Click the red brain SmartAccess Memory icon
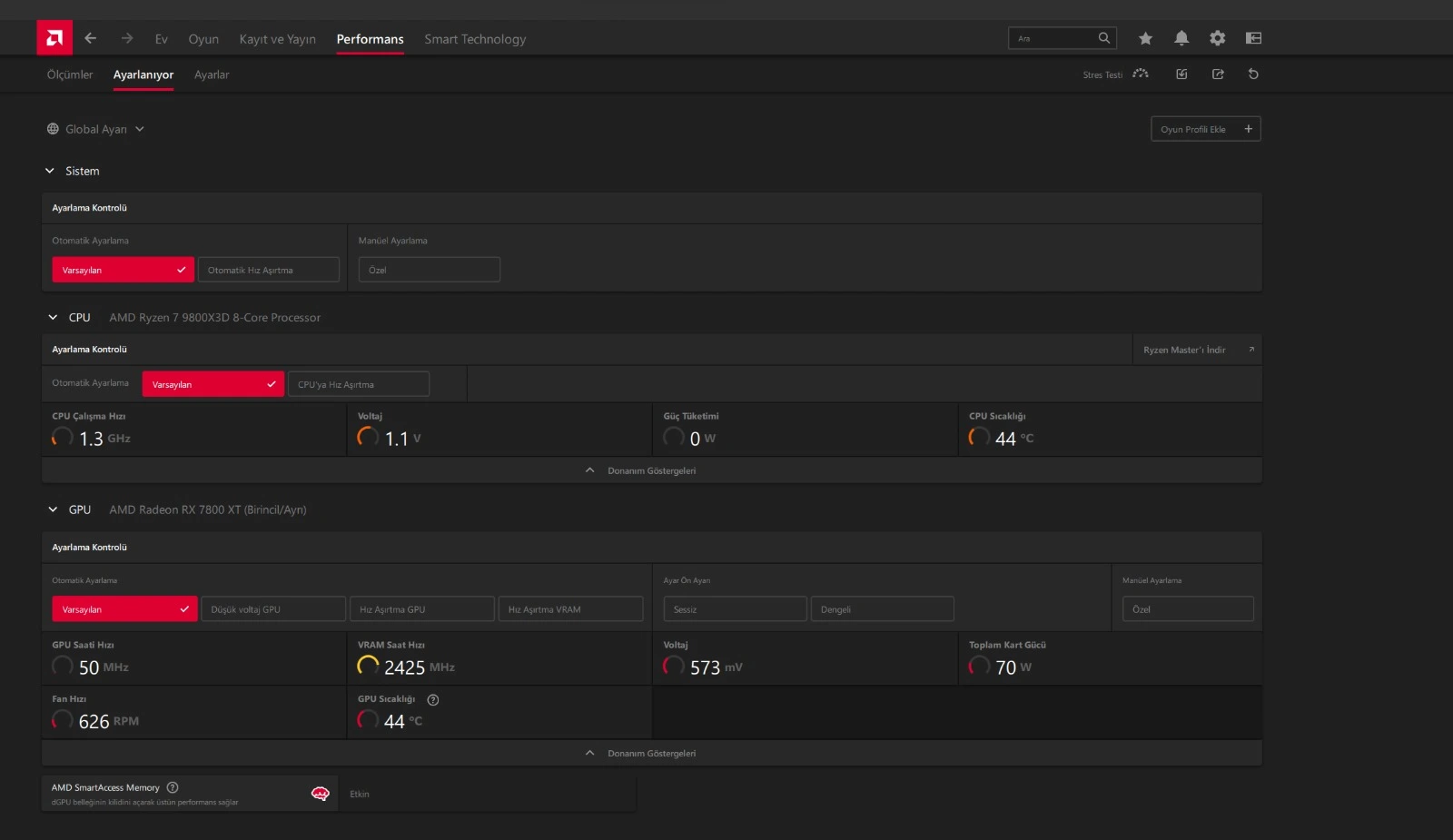Screen dimensions: 1453x840 [x=320, y=794]
